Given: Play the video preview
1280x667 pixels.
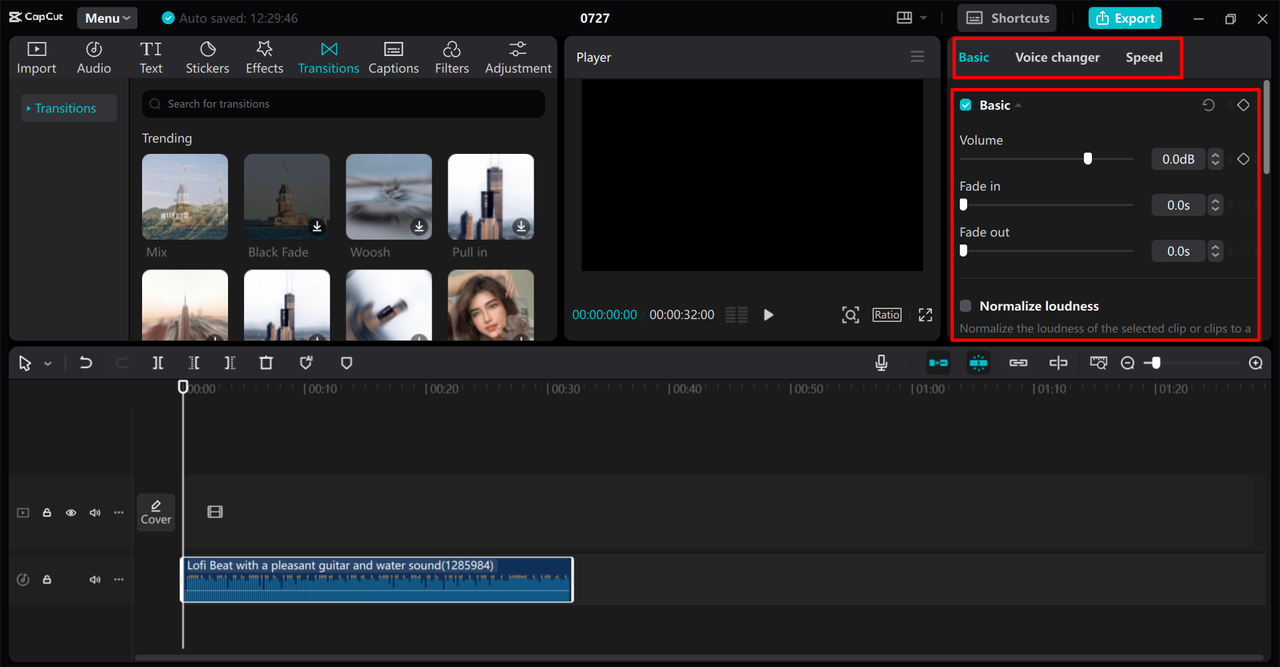Looking at the screenshot, I should [x=768, y=315].
